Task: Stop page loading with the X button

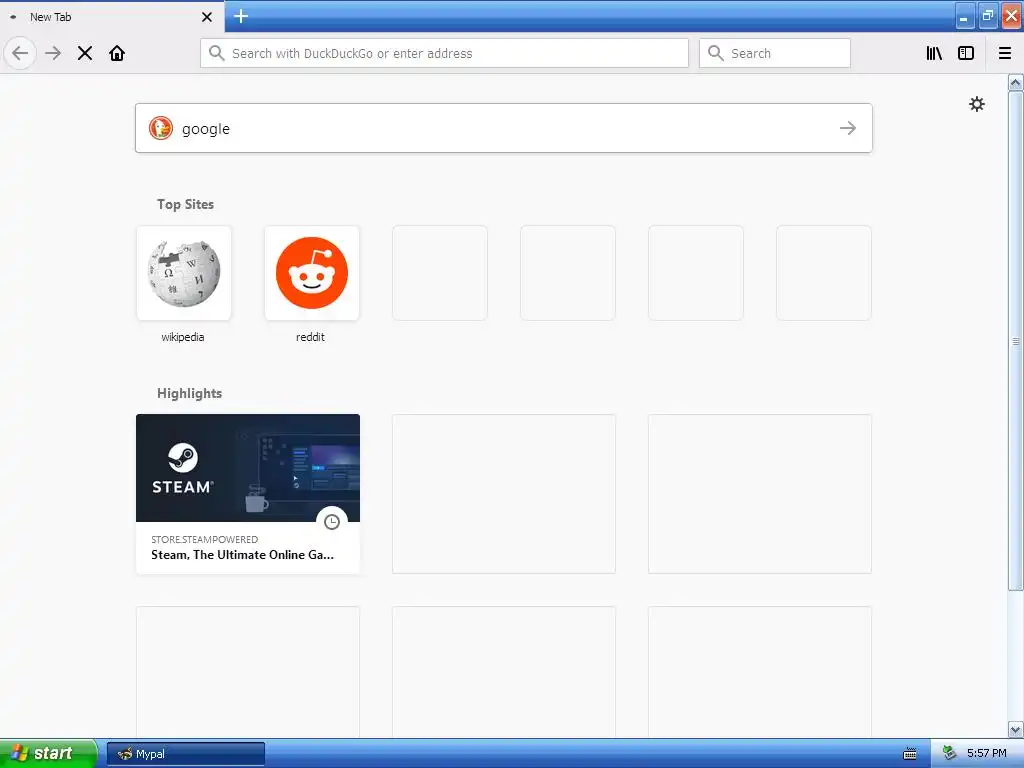Action: coord(85,53)
